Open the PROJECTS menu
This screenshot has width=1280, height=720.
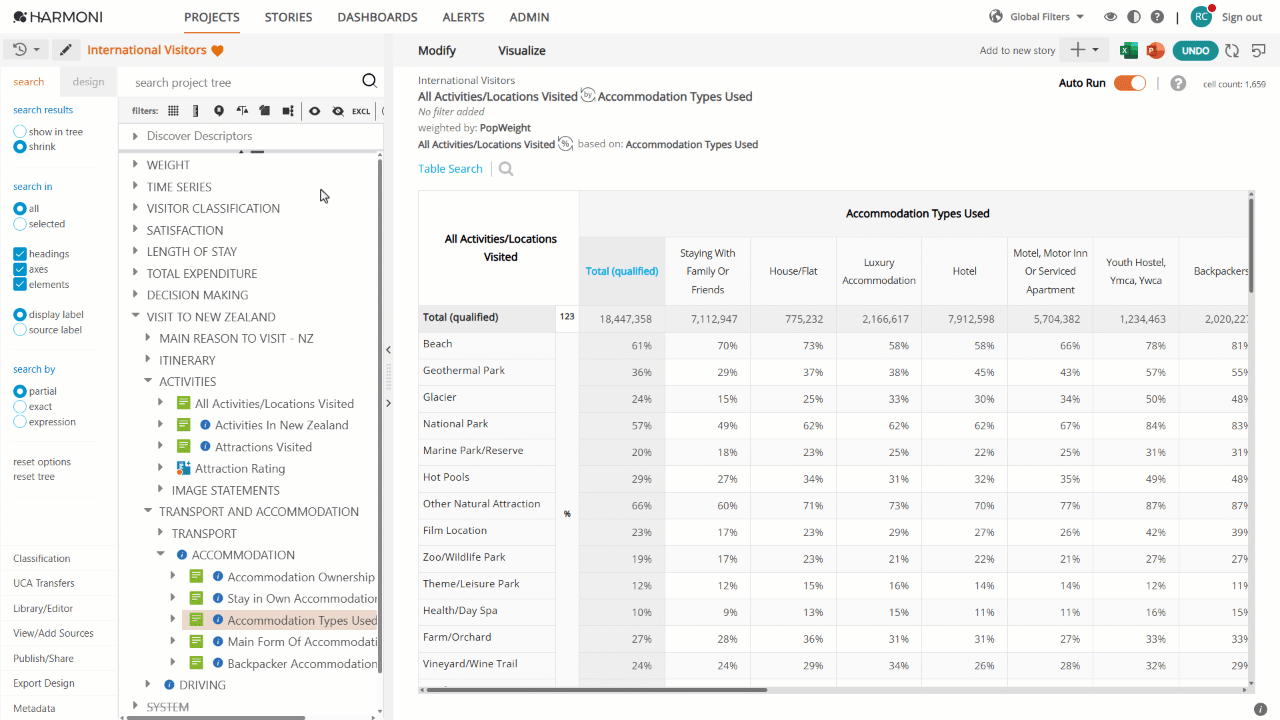(212, 17)
